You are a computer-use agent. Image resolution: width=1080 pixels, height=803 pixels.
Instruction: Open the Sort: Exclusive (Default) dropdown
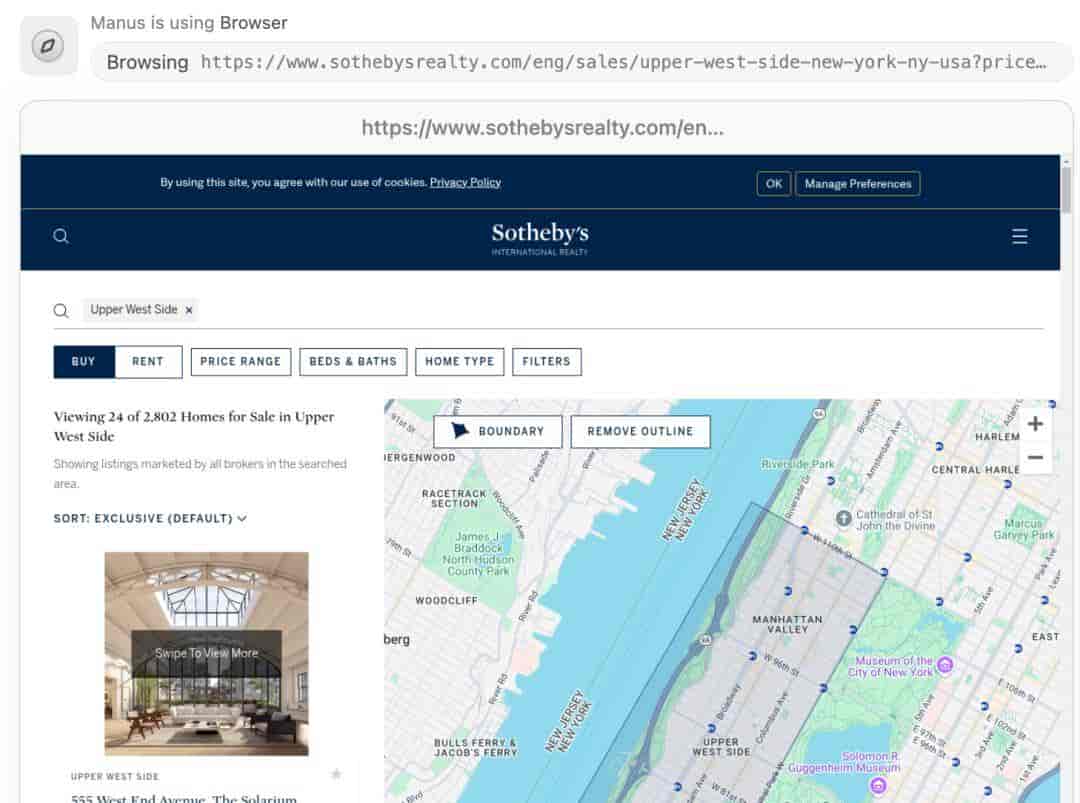point(150,518)
